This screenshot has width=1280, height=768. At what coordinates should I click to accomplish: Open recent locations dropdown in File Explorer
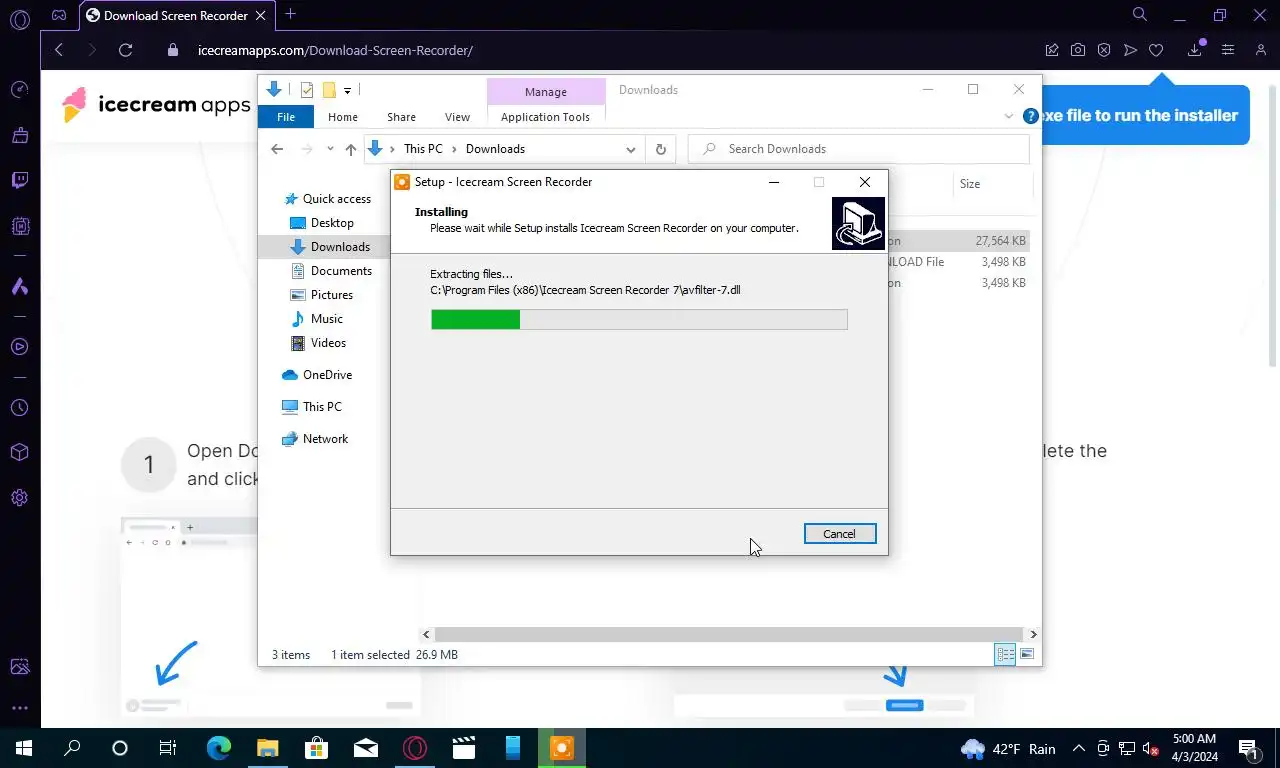330,149
